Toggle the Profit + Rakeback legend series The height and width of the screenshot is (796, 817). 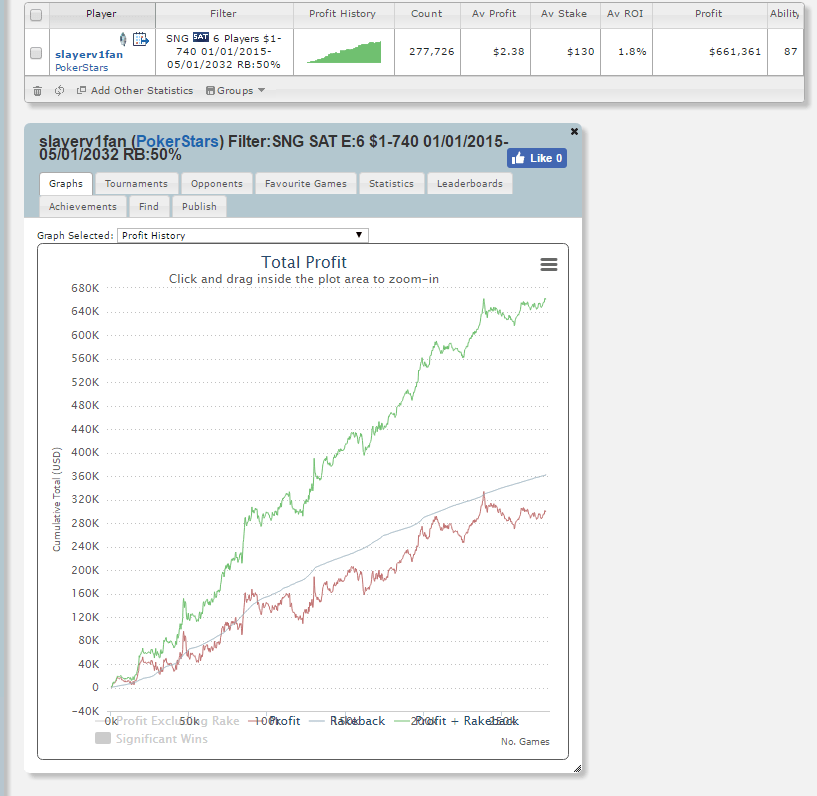[456, 721]
